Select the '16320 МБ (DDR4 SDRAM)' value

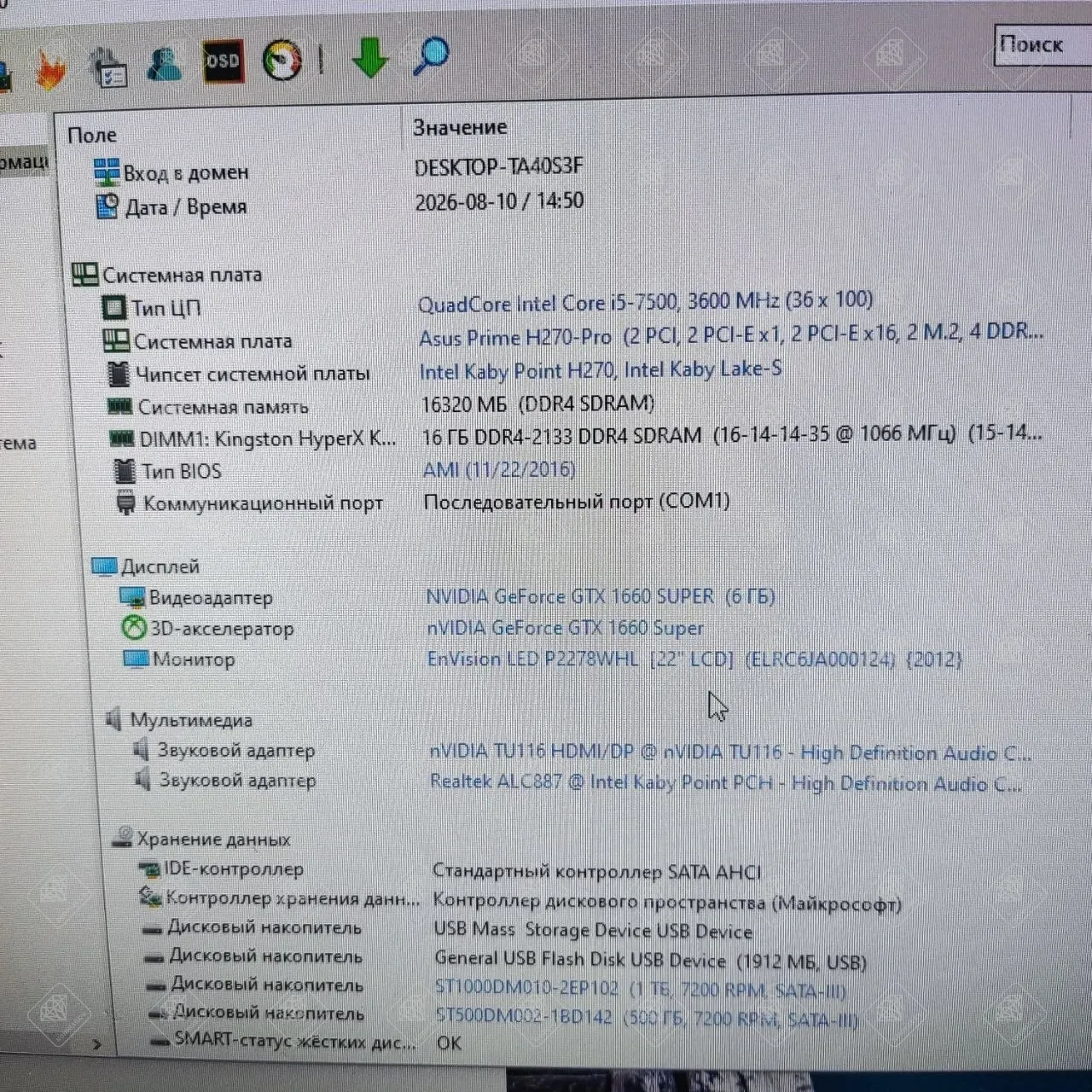click(538, 403)
